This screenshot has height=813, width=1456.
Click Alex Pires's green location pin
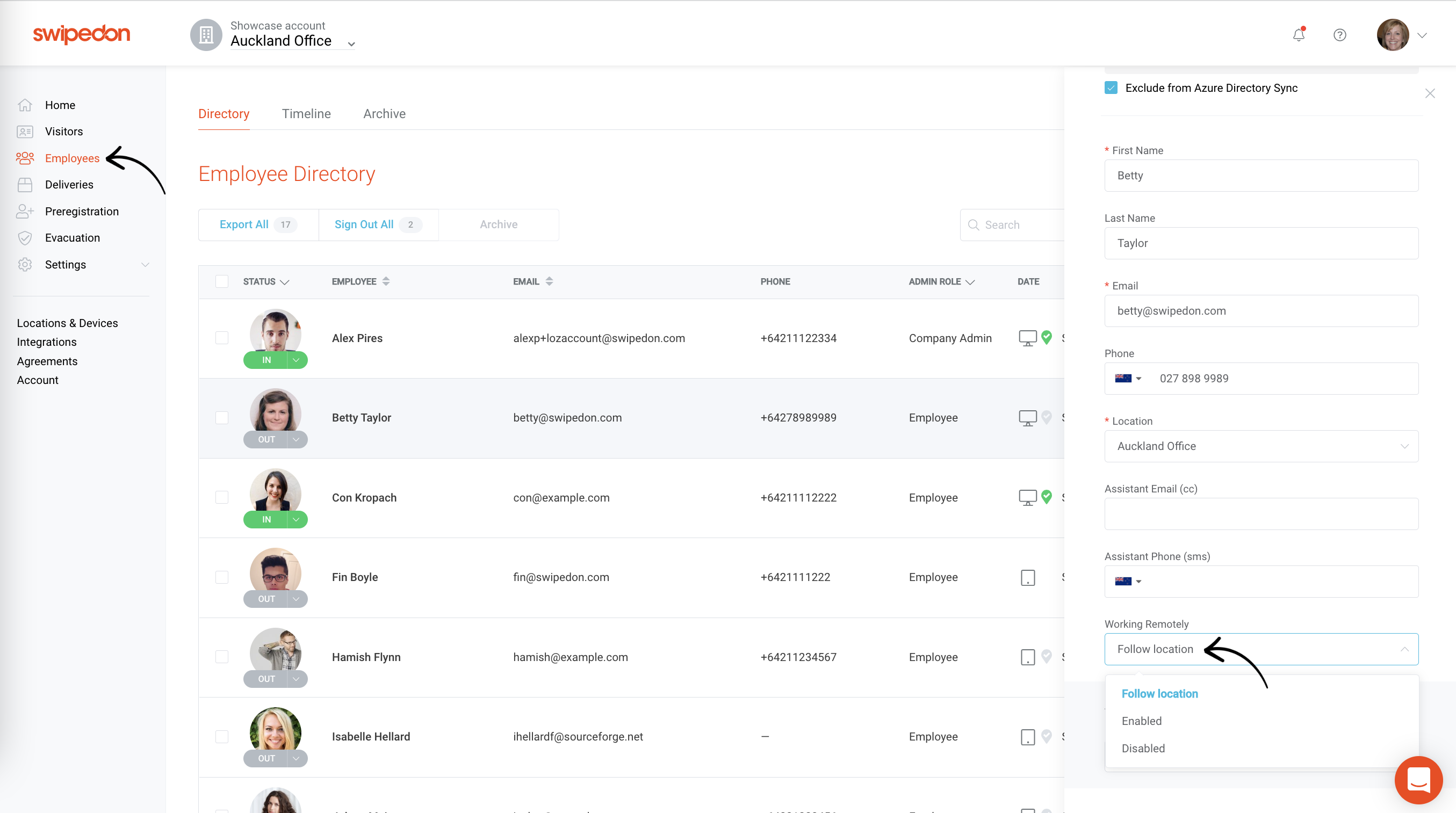(x=1046, y=337)
